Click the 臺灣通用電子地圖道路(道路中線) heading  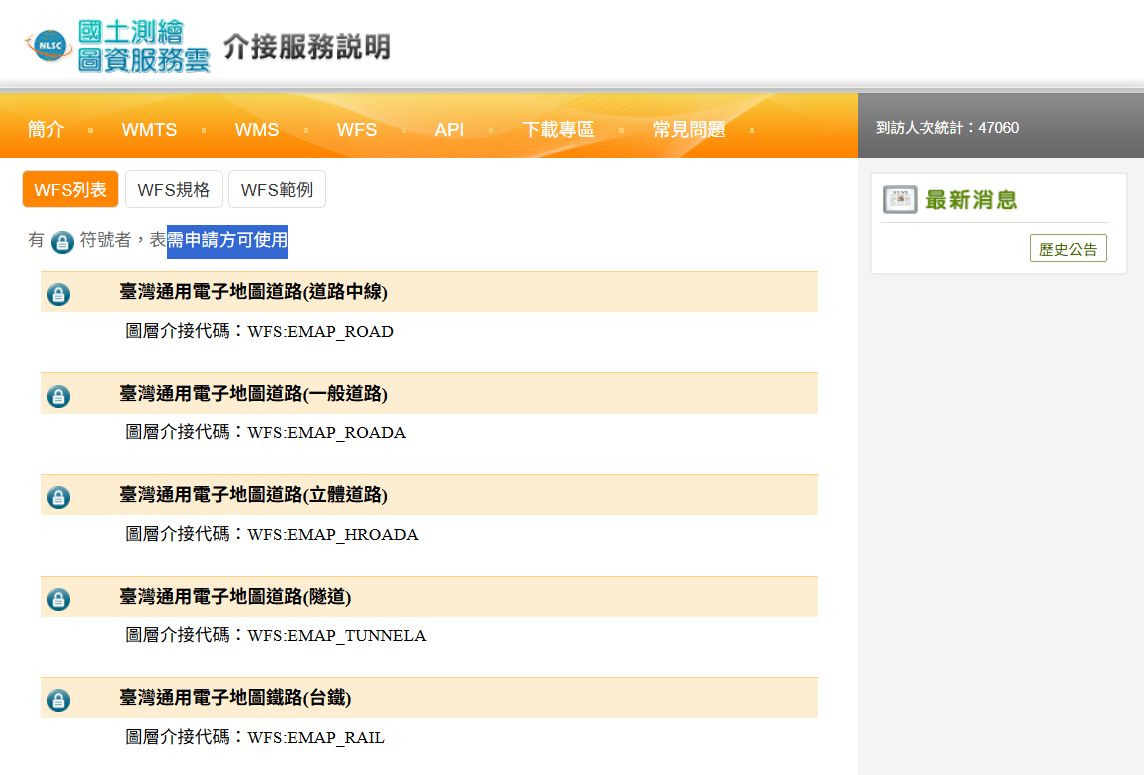[x=253, y=292]
